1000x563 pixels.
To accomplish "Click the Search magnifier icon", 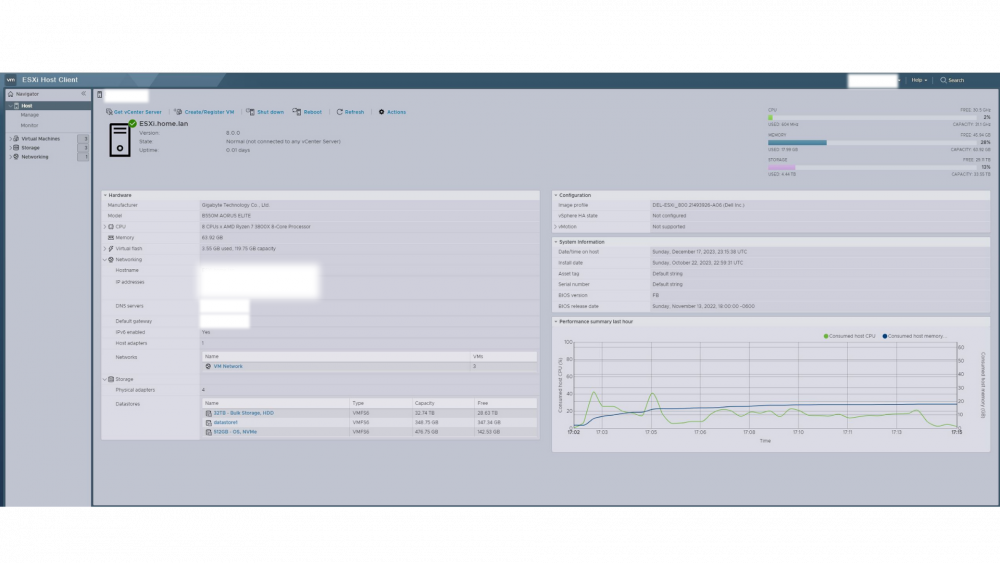I will coord(943,80).
